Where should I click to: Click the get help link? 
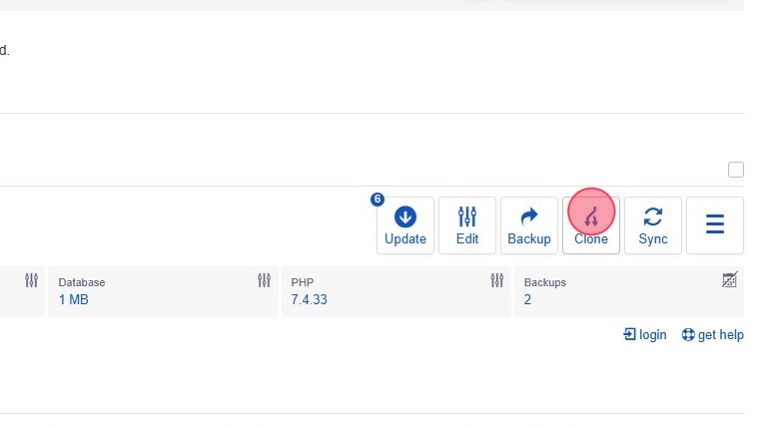713,335
